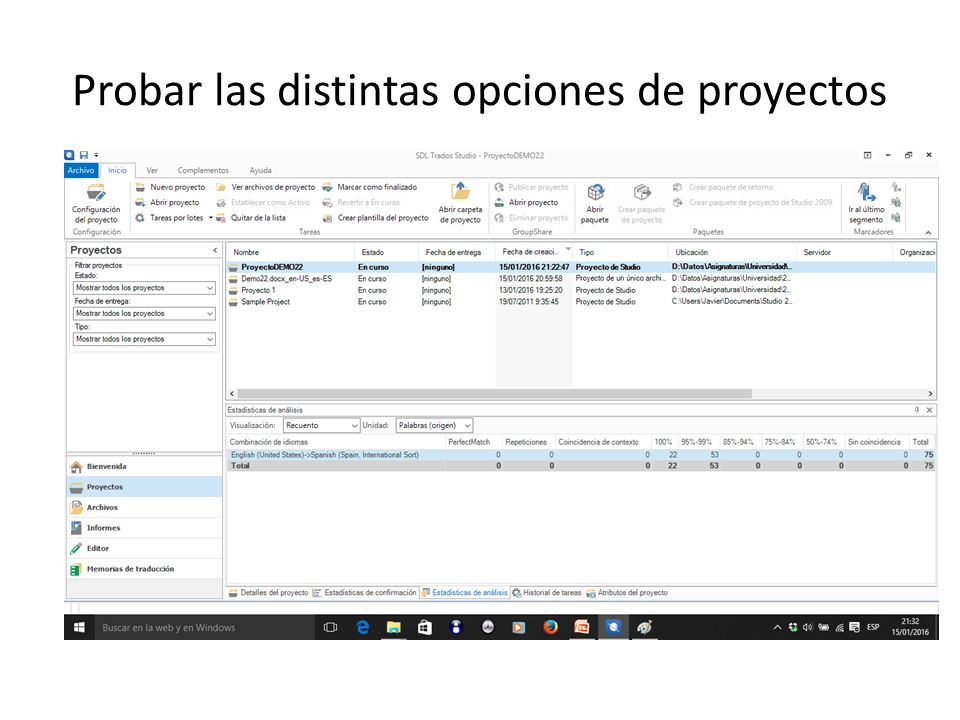Select the Sample Project row

(x=580, y=302)
